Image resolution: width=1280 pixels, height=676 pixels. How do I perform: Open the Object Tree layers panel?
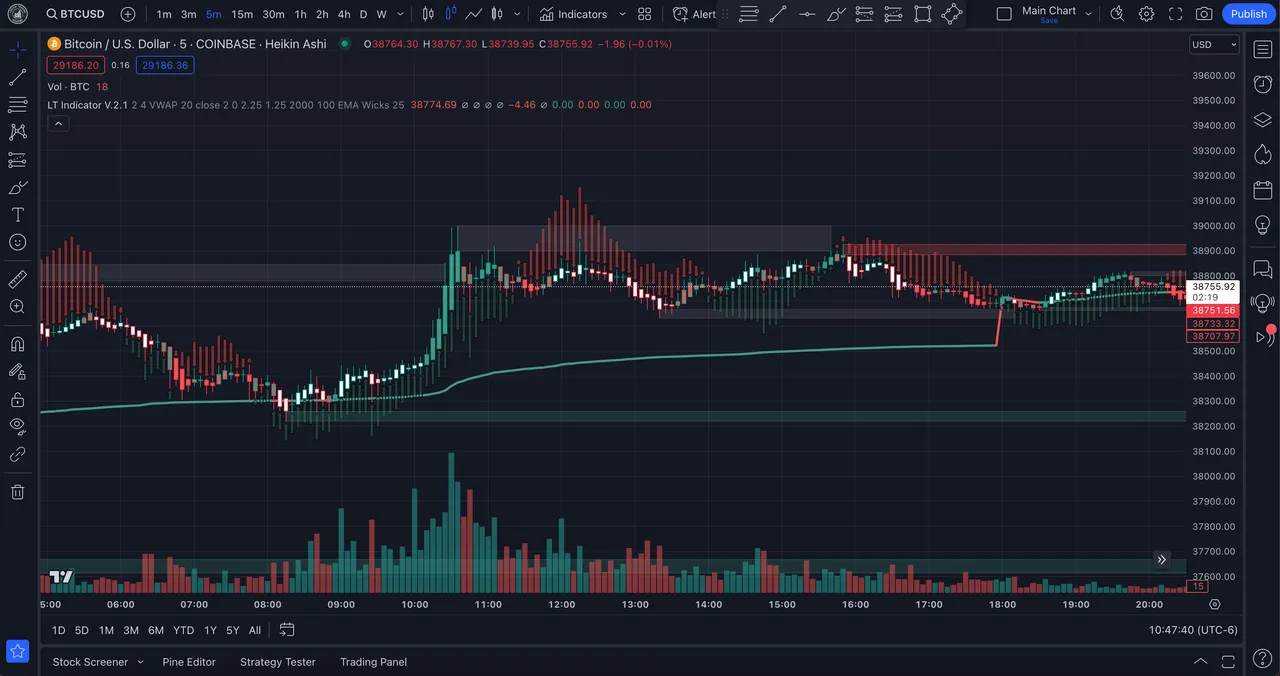(1262, 120)
